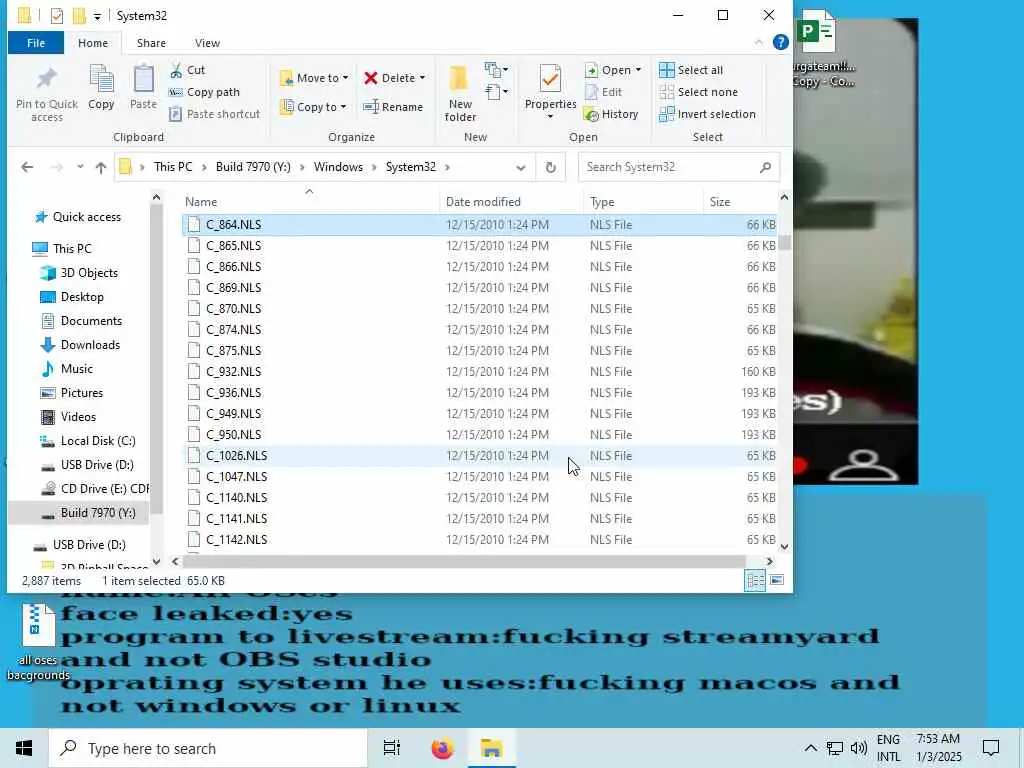Image resolution: width=1024 pixels, height=768 pixels.
Task: Click Build 7970 (Y:) breadcrumb
Action: tap(253, 167)
